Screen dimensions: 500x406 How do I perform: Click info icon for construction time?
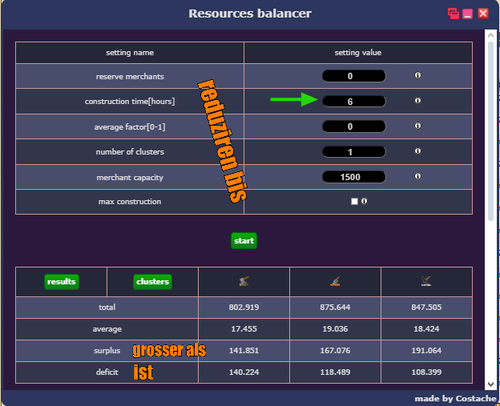[418, 100]
